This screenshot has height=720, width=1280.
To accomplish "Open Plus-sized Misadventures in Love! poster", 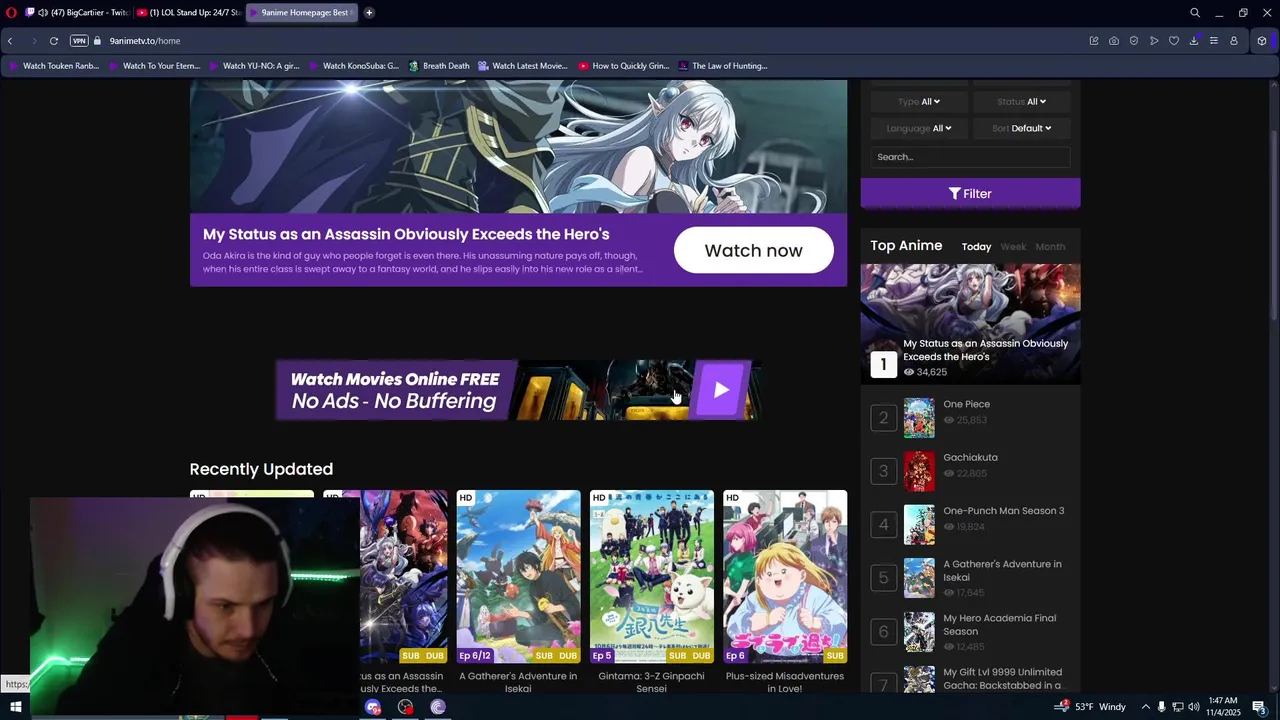I will click(785, 576).
